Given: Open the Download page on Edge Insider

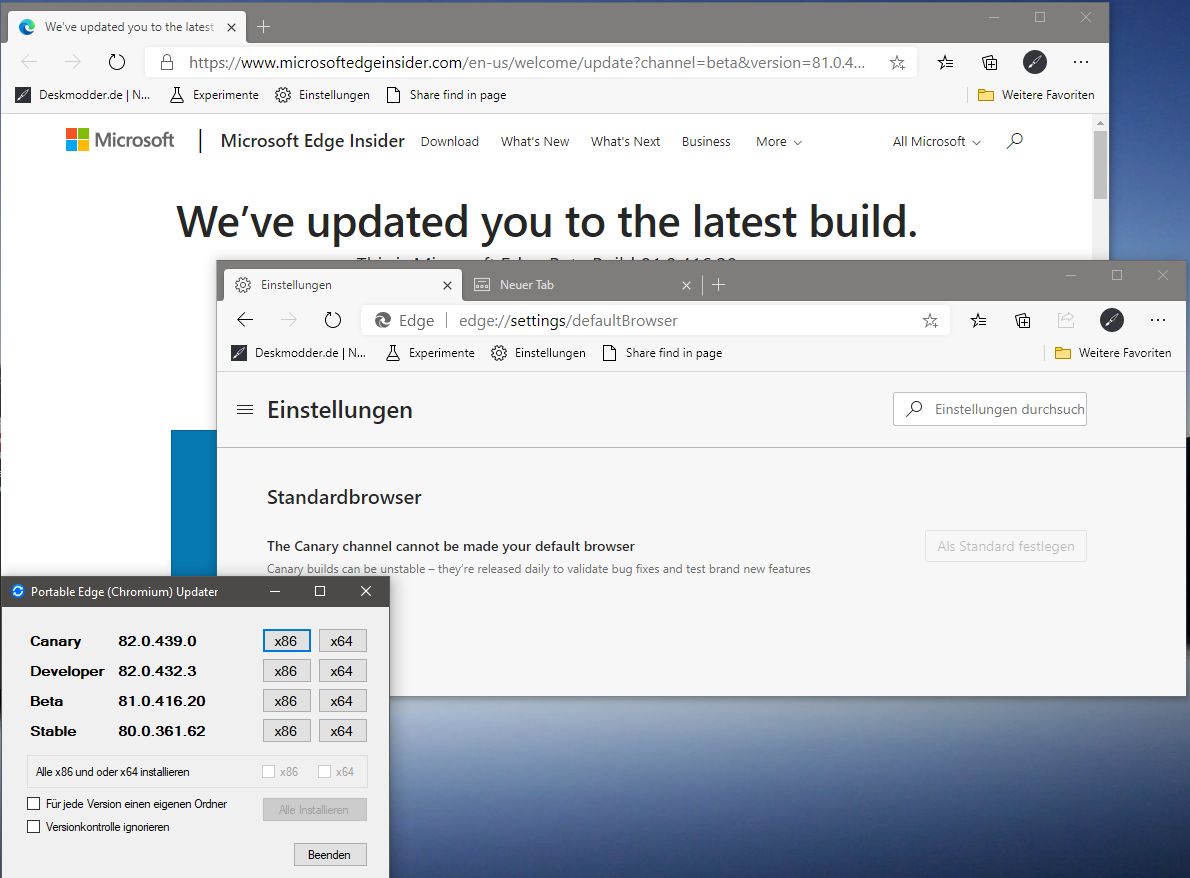Looking at the screenshot, I should 449,141.
